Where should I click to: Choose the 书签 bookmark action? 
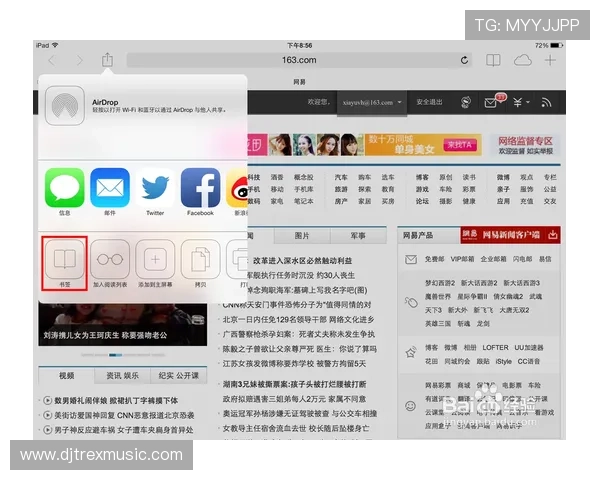tap(65, 263)
